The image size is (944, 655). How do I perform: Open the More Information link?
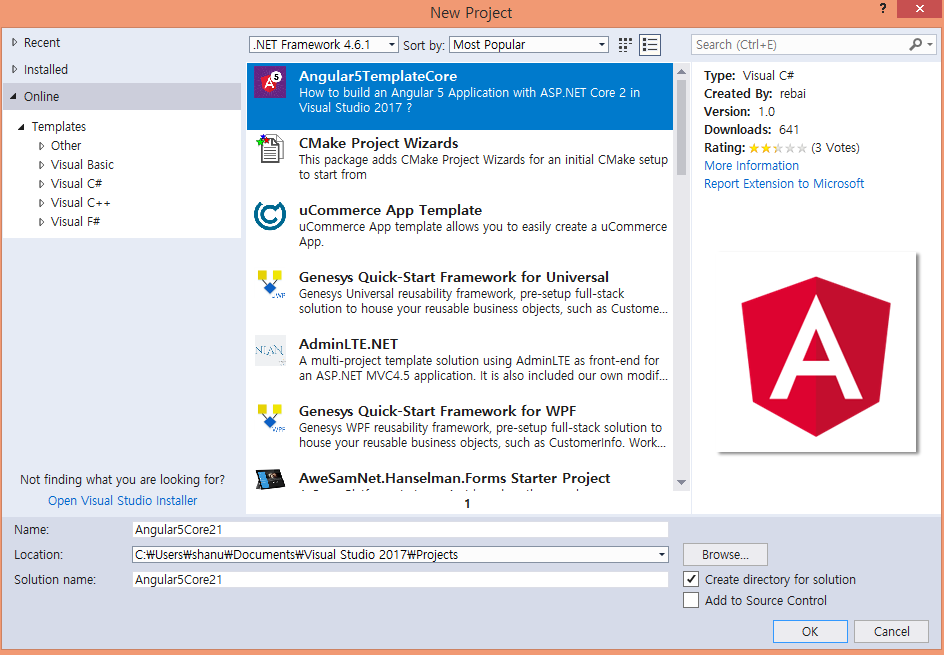[x=751, y=166]
